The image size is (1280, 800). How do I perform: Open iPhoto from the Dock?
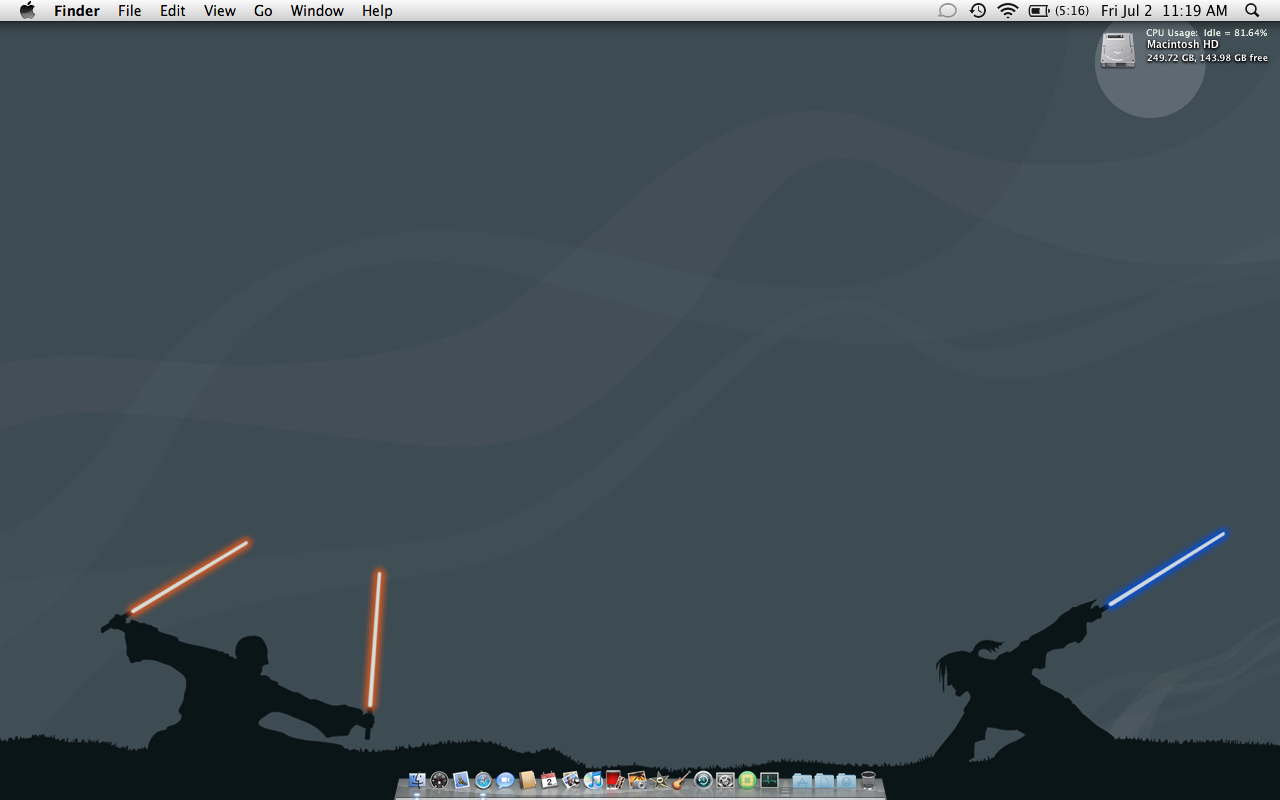click(x=637, y=780)
